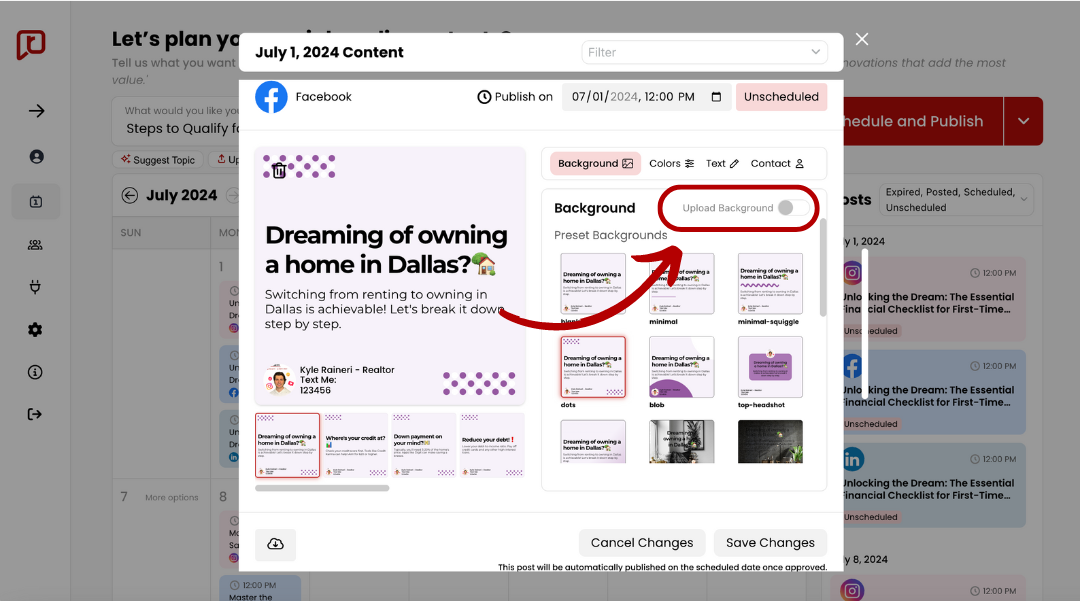Click the 'Preset Backgrounds' label

coord(610,235)
